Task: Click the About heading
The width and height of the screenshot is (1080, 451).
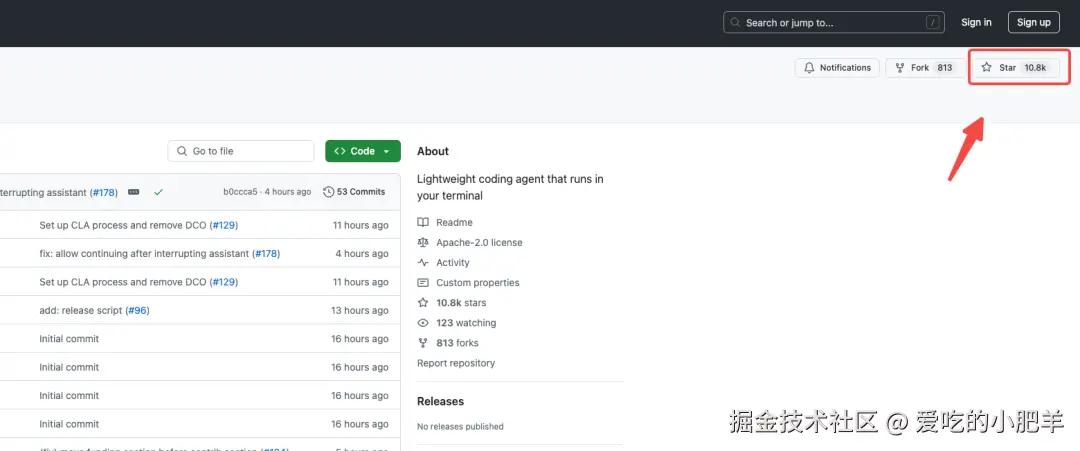Action: [433, 151]
